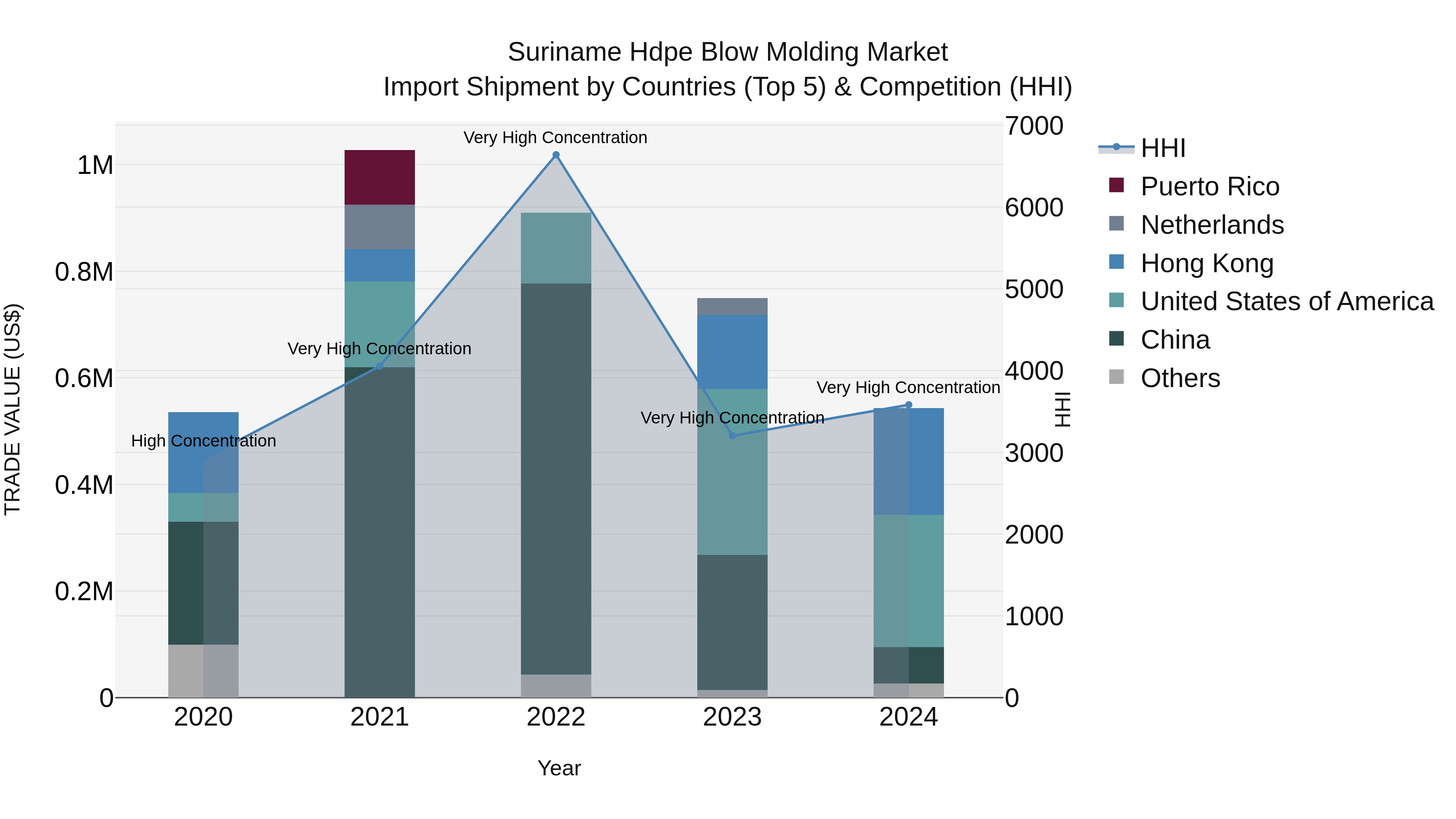The height and width of the screenshot is (819, 1456).
Task: Click the China segment of 2020 bar
Action: 203,583
